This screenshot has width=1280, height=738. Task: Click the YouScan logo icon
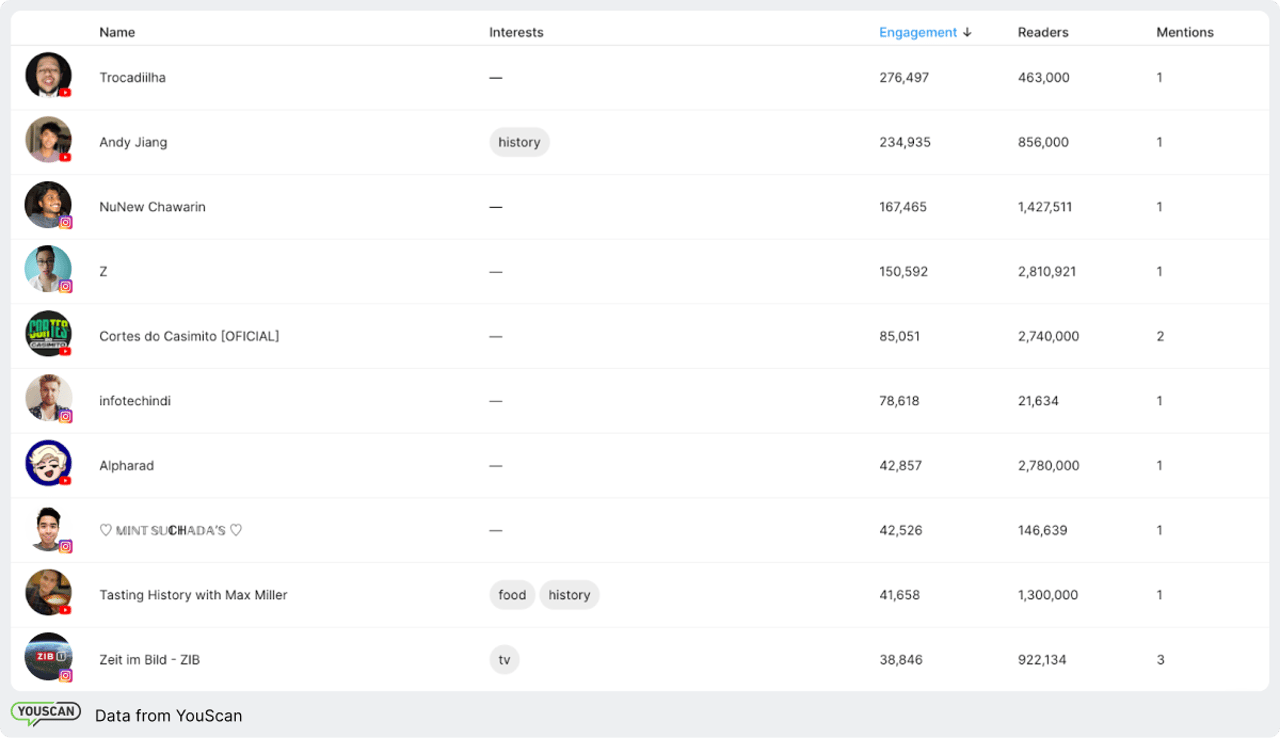pyautogui.click(x=46, y=714)
